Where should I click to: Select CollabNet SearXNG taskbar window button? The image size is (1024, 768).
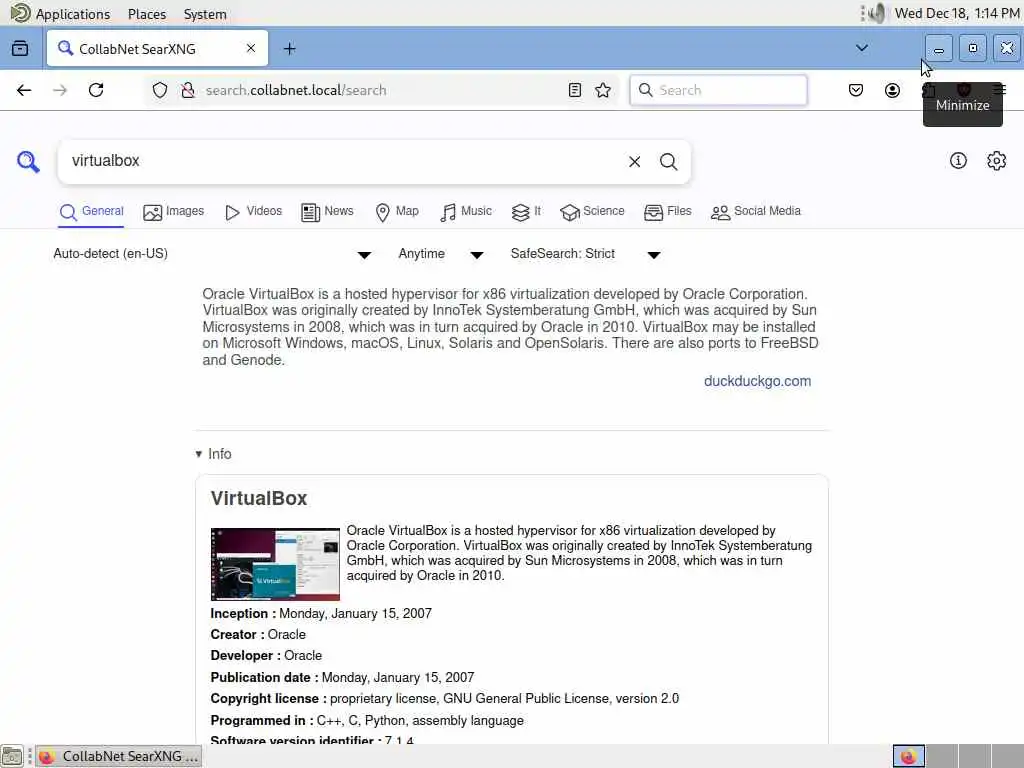click(118, 756)
